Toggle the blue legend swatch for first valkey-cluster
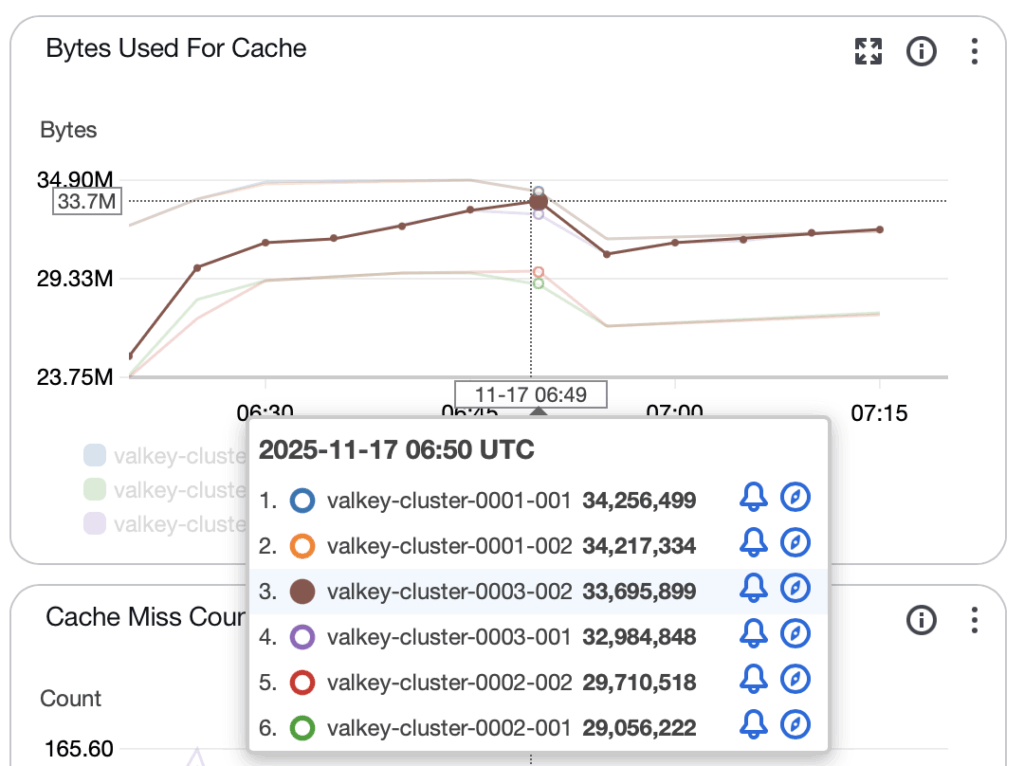 [x=95, y=456]
